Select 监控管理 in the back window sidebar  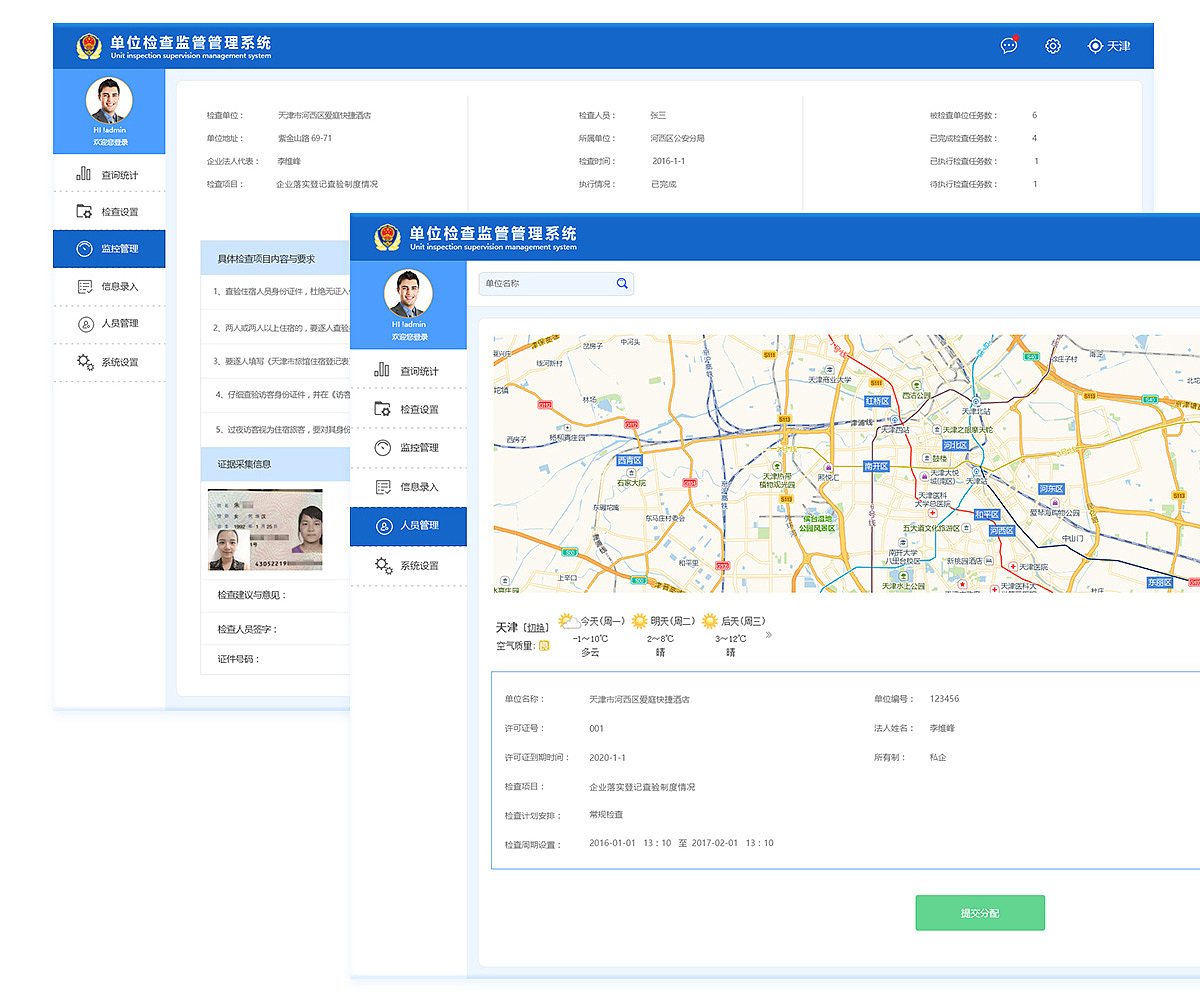pyautogui.click(x=109, y=249)
